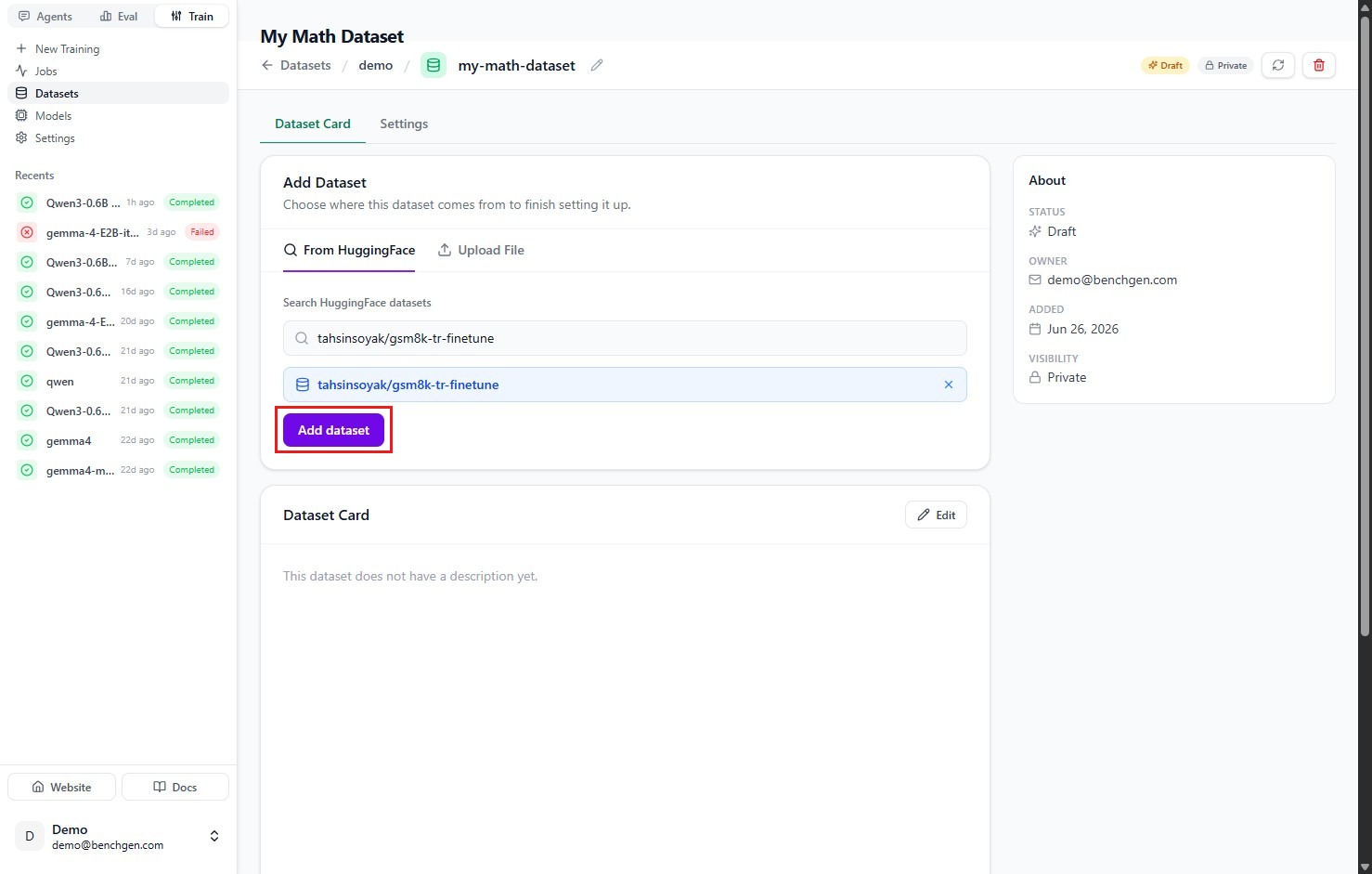Go back to Datasets breadcrumb
The image size is (1372, 874).
[x=305, y=65]
